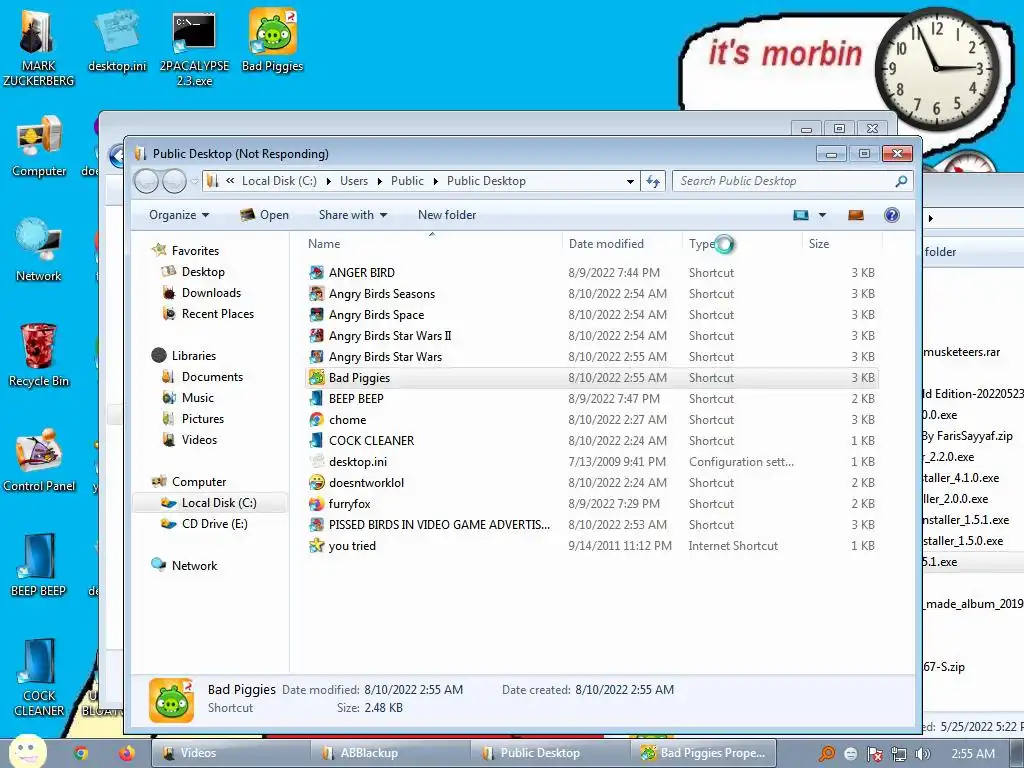Screen dimensions: 1024x768
Task: Select the Computer desktop icon
Action: [39, 146]
